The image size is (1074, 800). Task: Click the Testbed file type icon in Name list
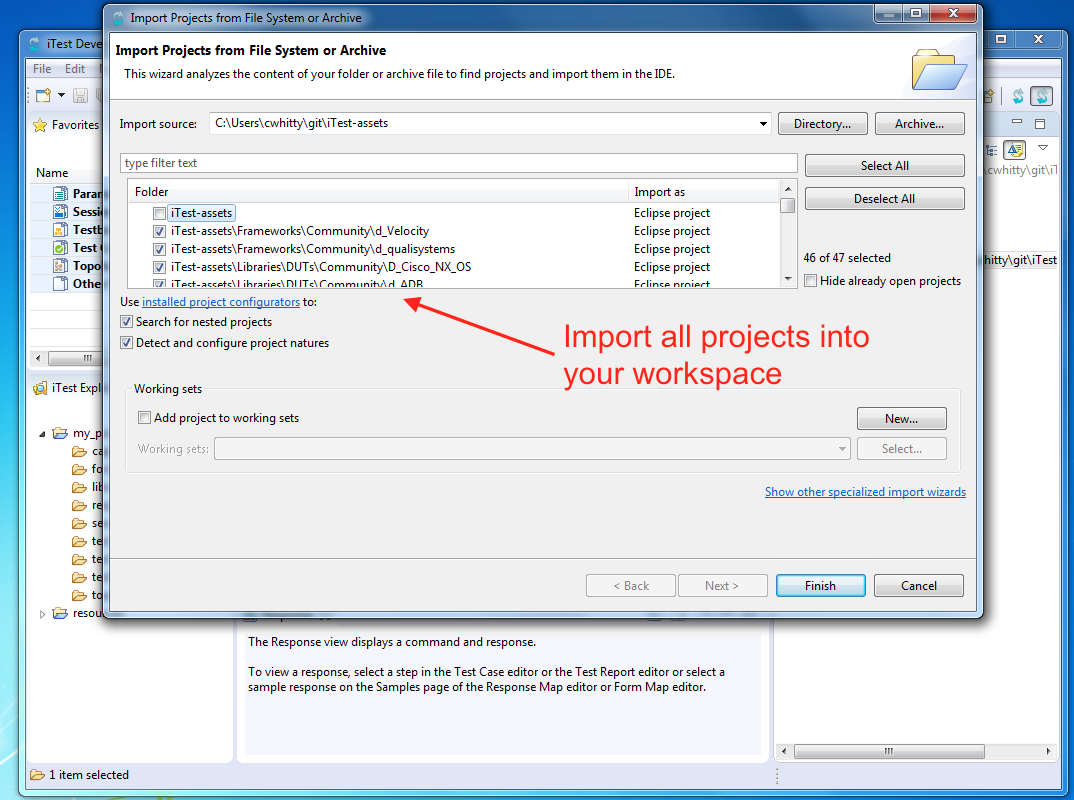click(x=61, y=229)
